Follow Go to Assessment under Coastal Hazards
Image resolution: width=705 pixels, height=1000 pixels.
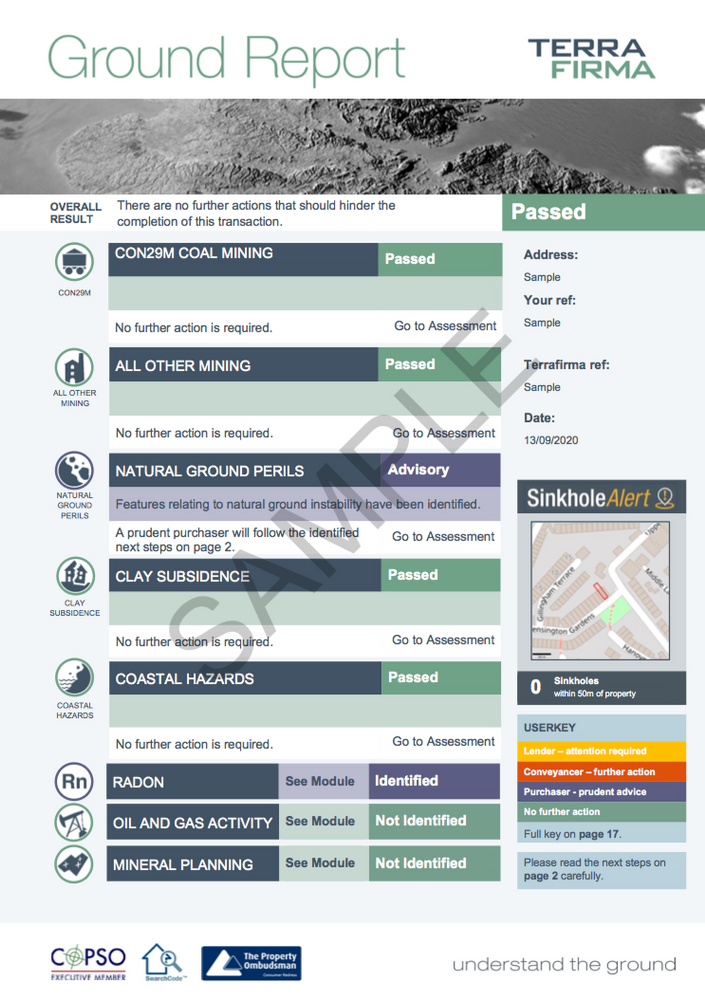coord(443,742)
